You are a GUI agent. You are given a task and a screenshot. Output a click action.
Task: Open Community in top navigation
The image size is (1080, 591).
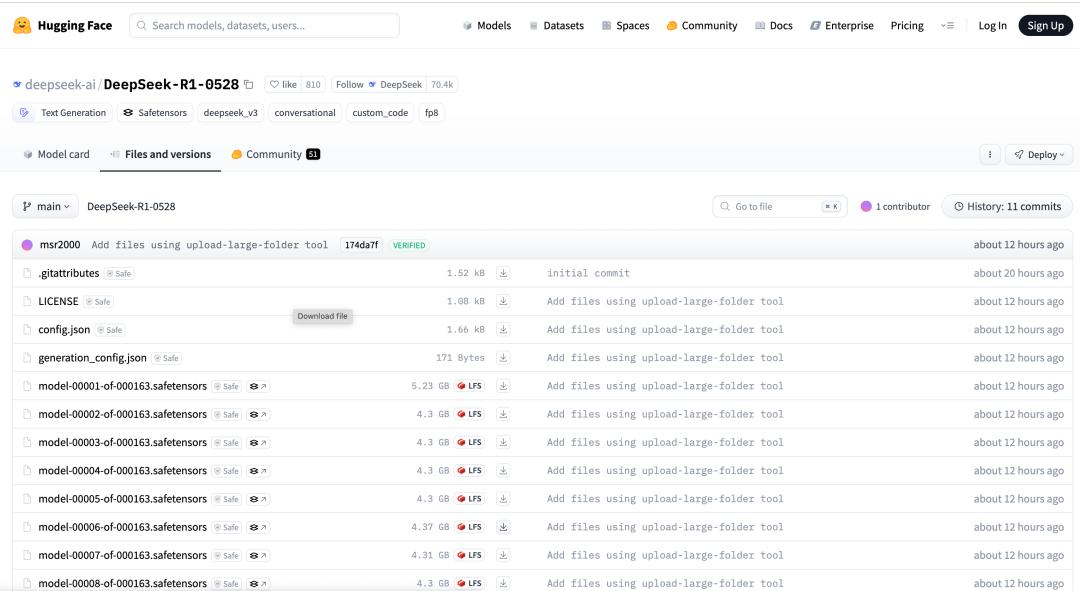702,25
